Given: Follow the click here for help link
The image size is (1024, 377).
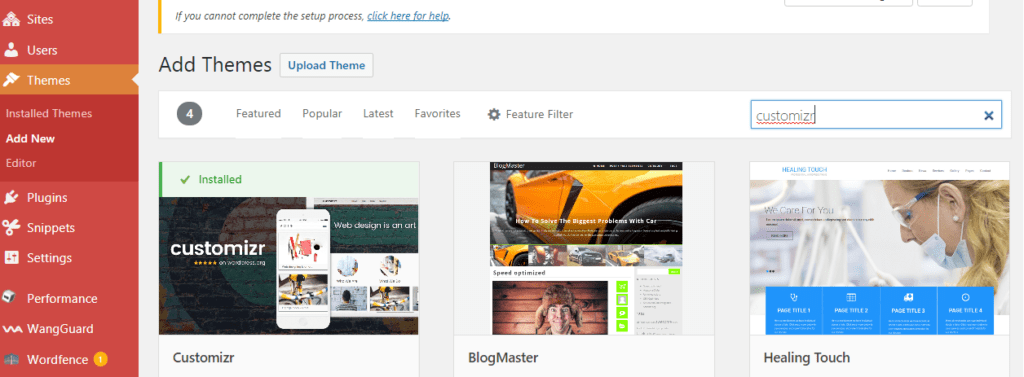Looking at the screenshot, I should pyautogui.click(x=408, y=15).
